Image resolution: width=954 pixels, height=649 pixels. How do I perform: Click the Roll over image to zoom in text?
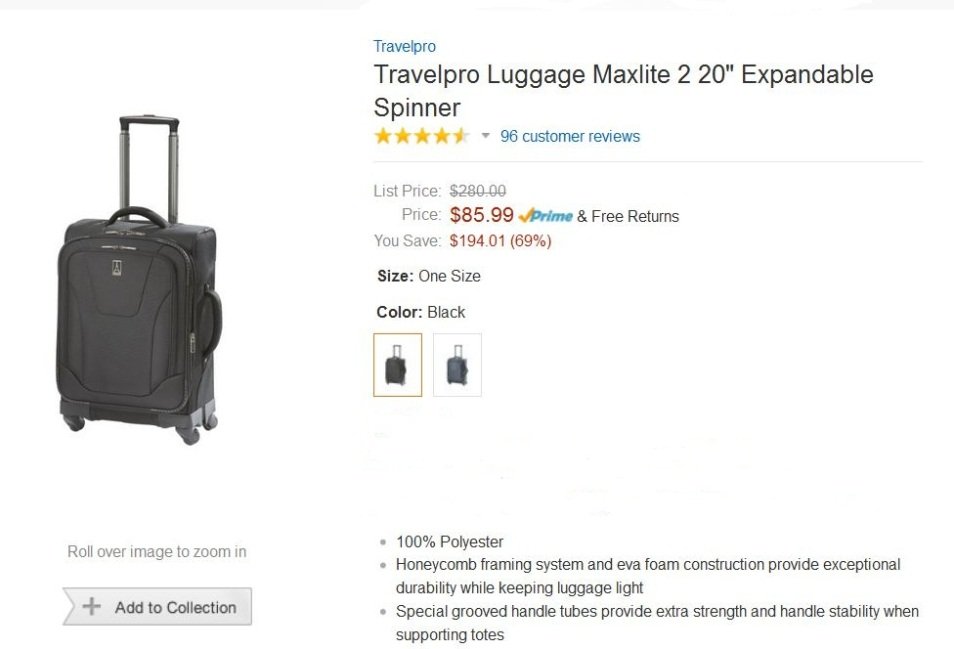pyautogui.click(x=157, y=551)
